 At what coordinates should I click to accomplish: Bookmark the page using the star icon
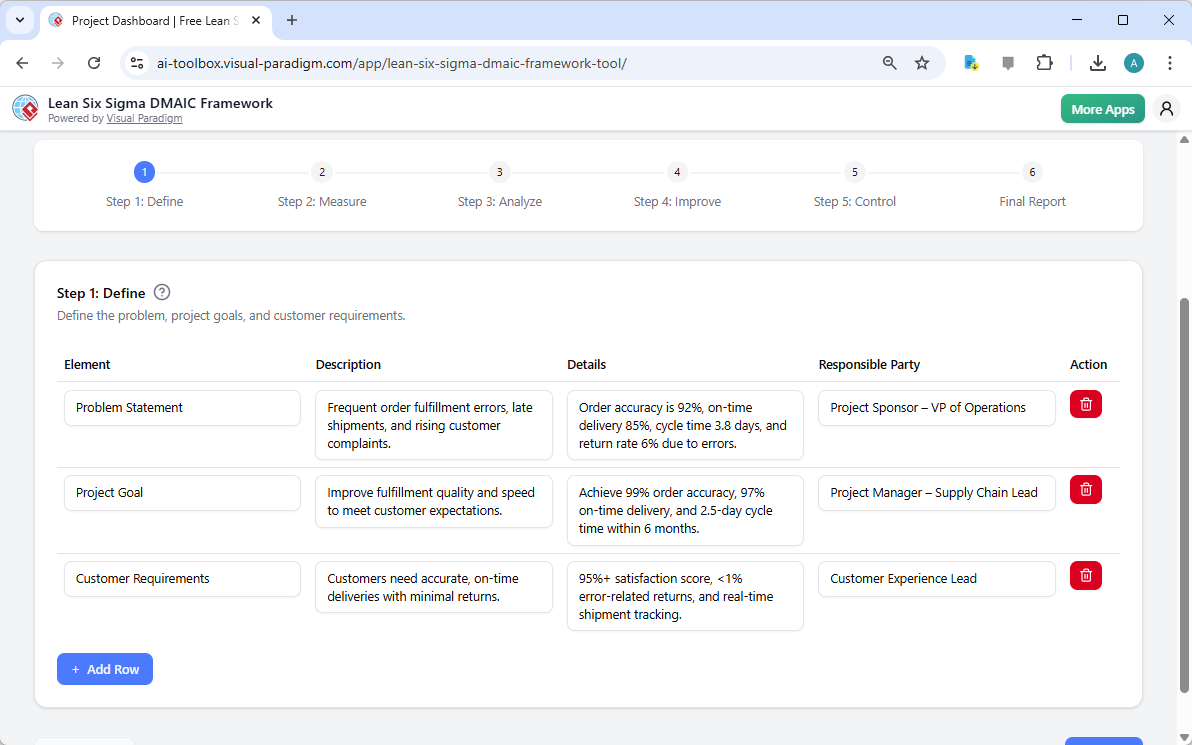coord(921,62)
